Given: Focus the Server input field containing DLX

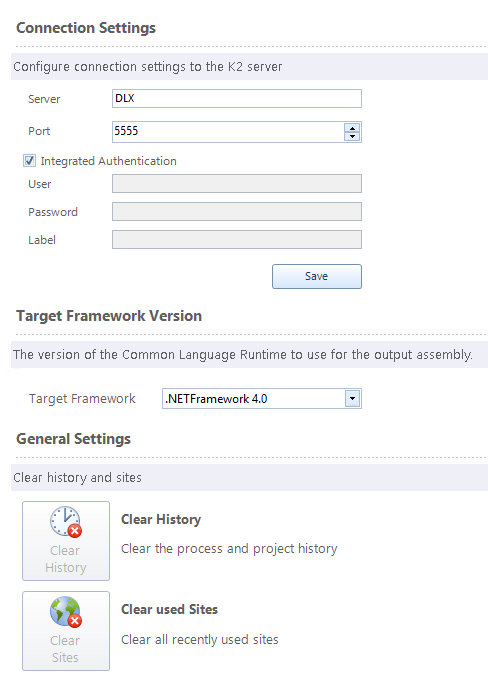Looking at the screenshot, I should click(237, 98).
